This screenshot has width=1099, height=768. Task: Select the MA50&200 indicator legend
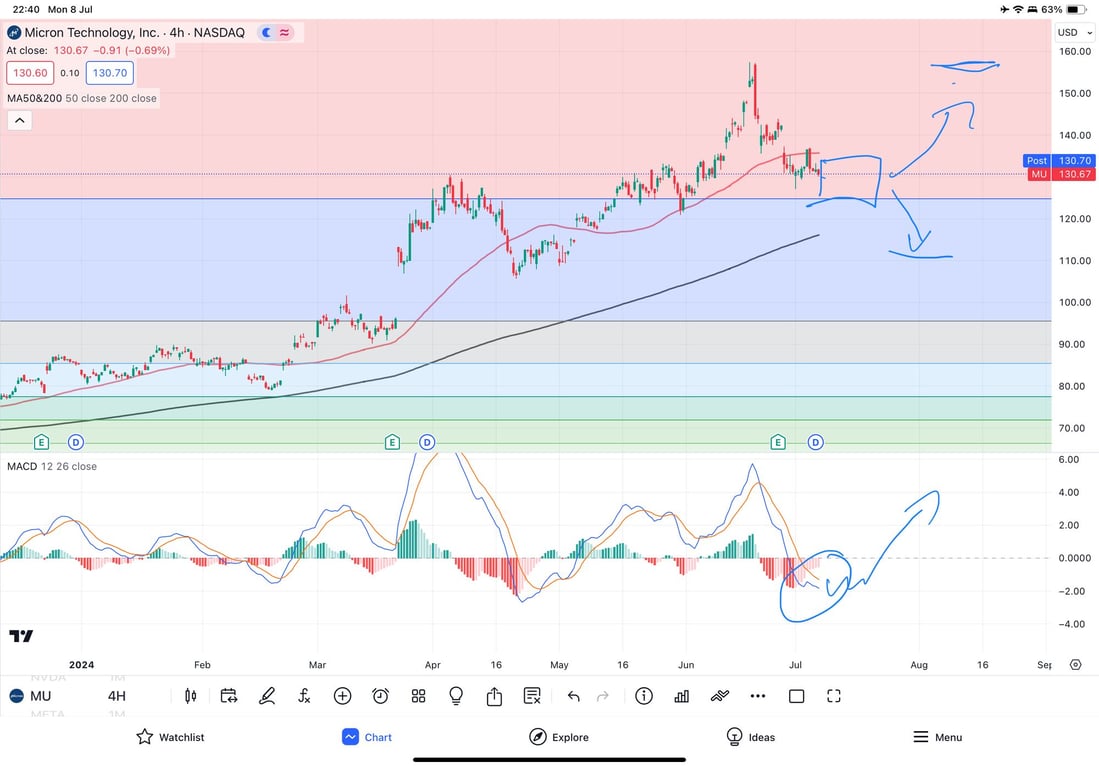point(82,98)
